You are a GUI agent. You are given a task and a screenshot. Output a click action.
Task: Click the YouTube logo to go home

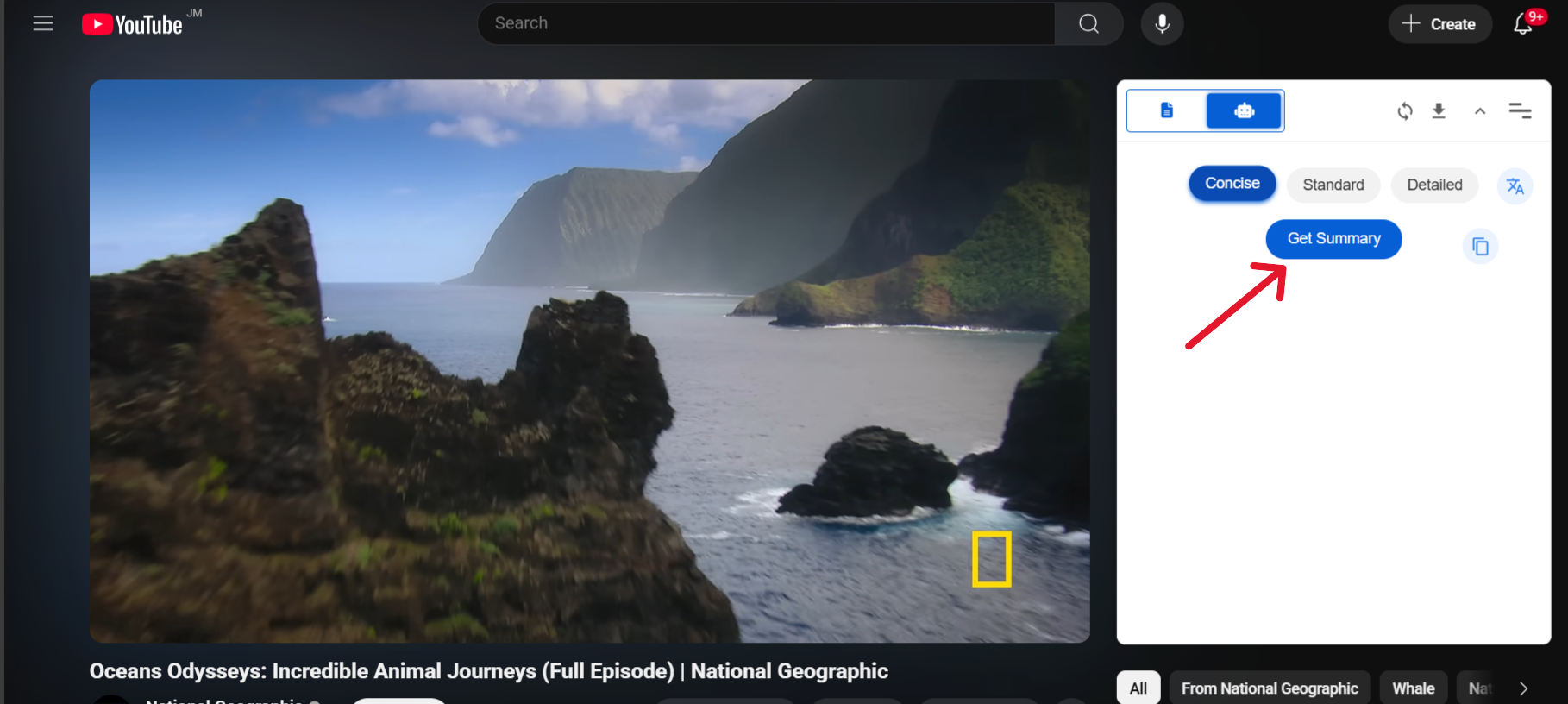coord(133,24)
